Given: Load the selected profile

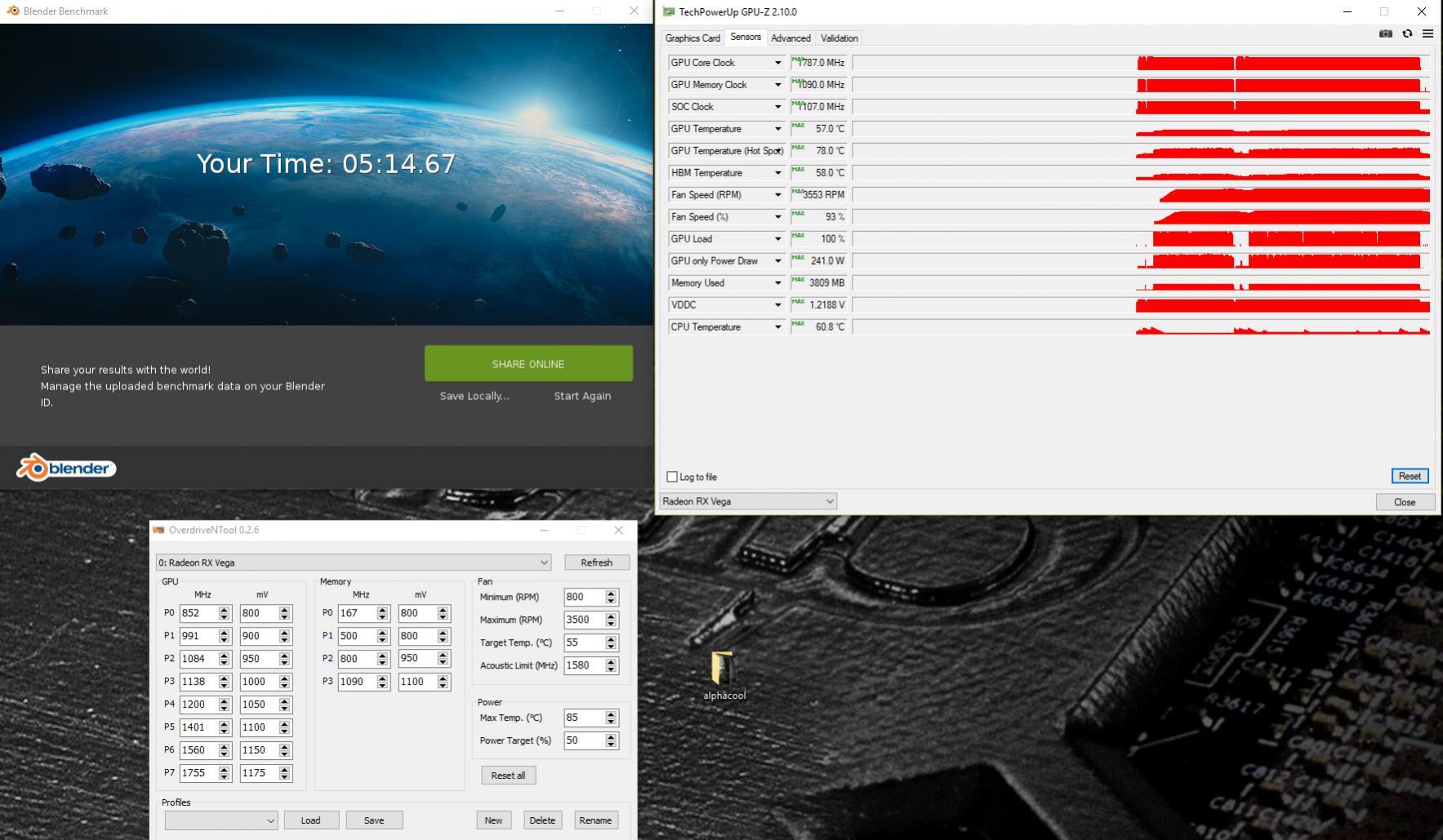Looking at the screenshot, I should 310,820.
